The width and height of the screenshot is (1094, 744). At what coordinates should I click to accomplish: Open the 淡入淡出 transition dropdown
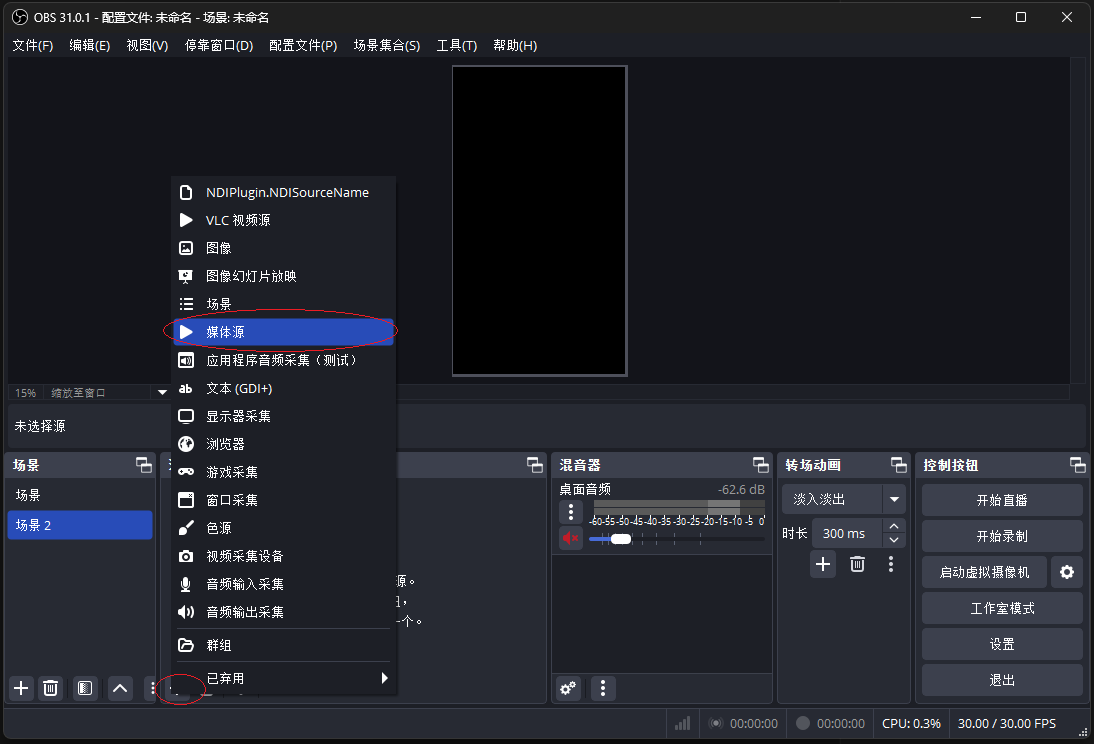coord(843,498)
